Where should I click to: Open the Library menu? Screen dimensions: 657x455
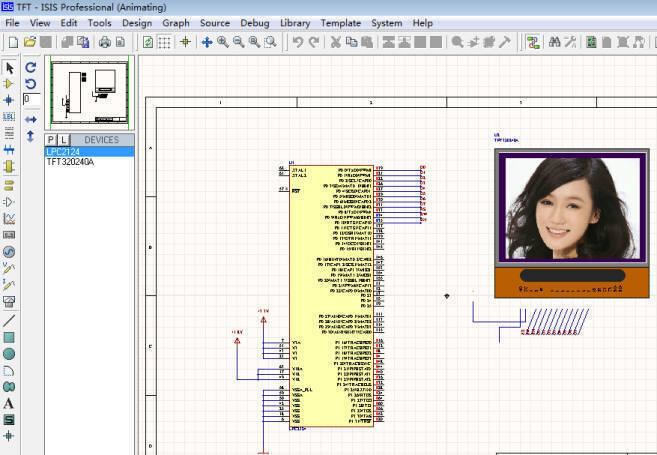[x=295, y=22]
